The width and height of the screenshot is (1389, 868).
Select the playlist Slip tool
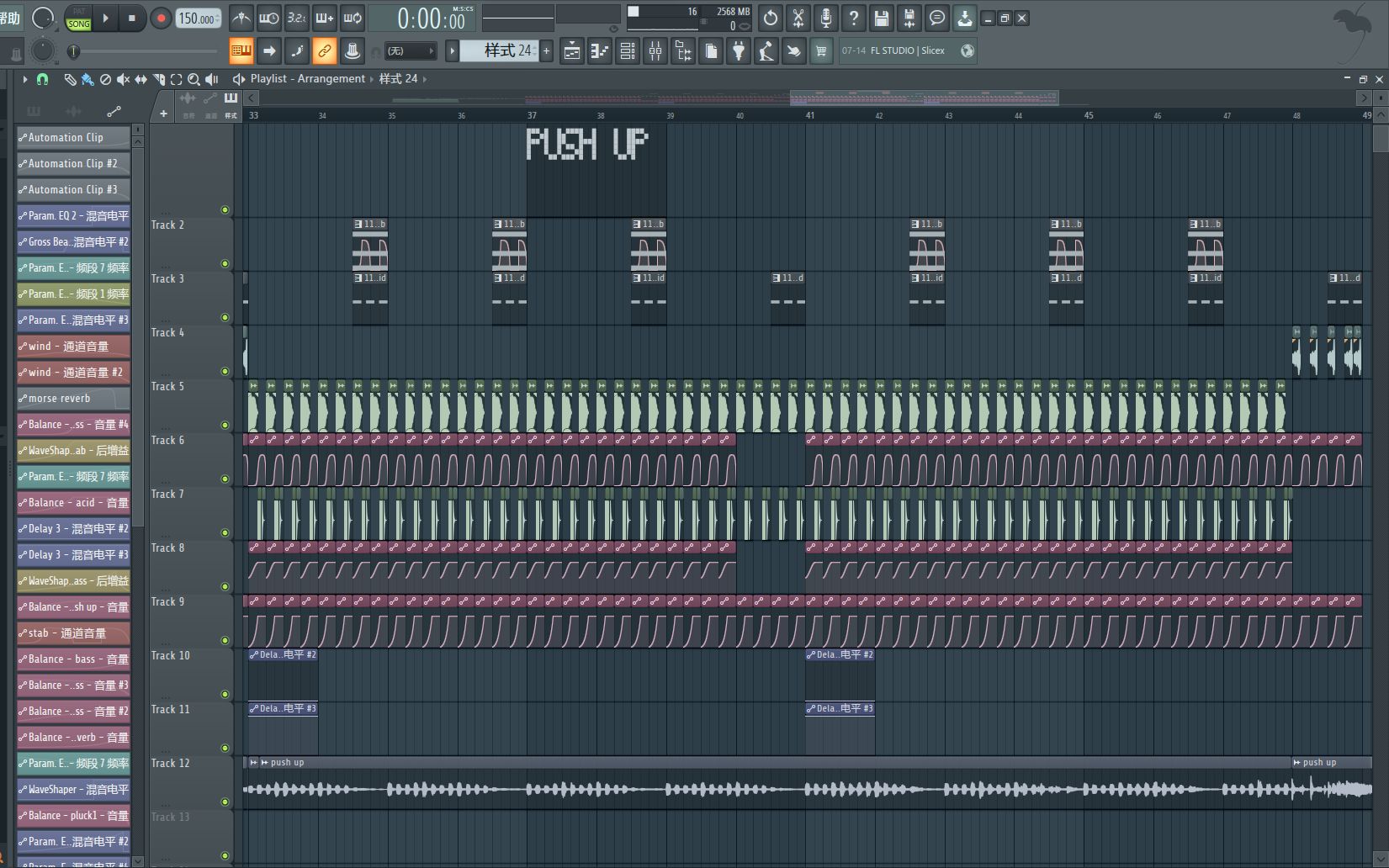pos(140,79)
